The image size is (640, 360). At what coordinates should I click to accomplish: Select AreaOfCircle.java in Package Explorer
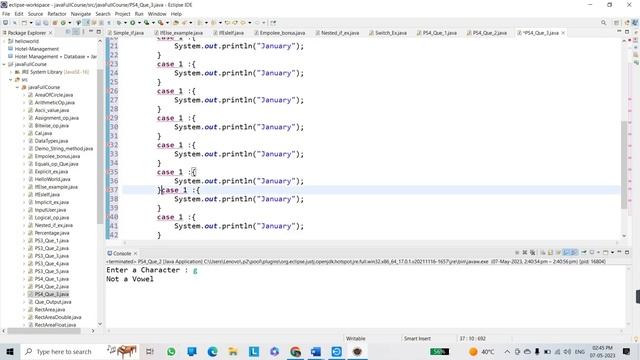point(53,95)
